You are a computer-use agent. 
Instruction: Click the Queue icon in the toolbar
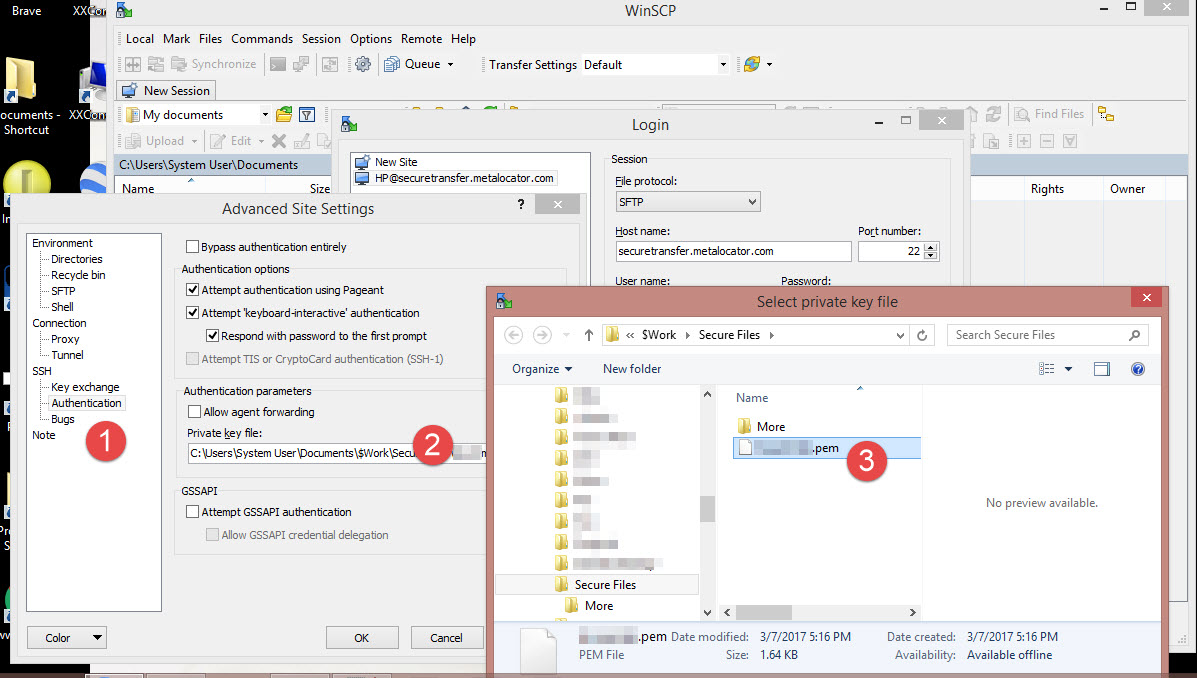click(x=392, y=64)
